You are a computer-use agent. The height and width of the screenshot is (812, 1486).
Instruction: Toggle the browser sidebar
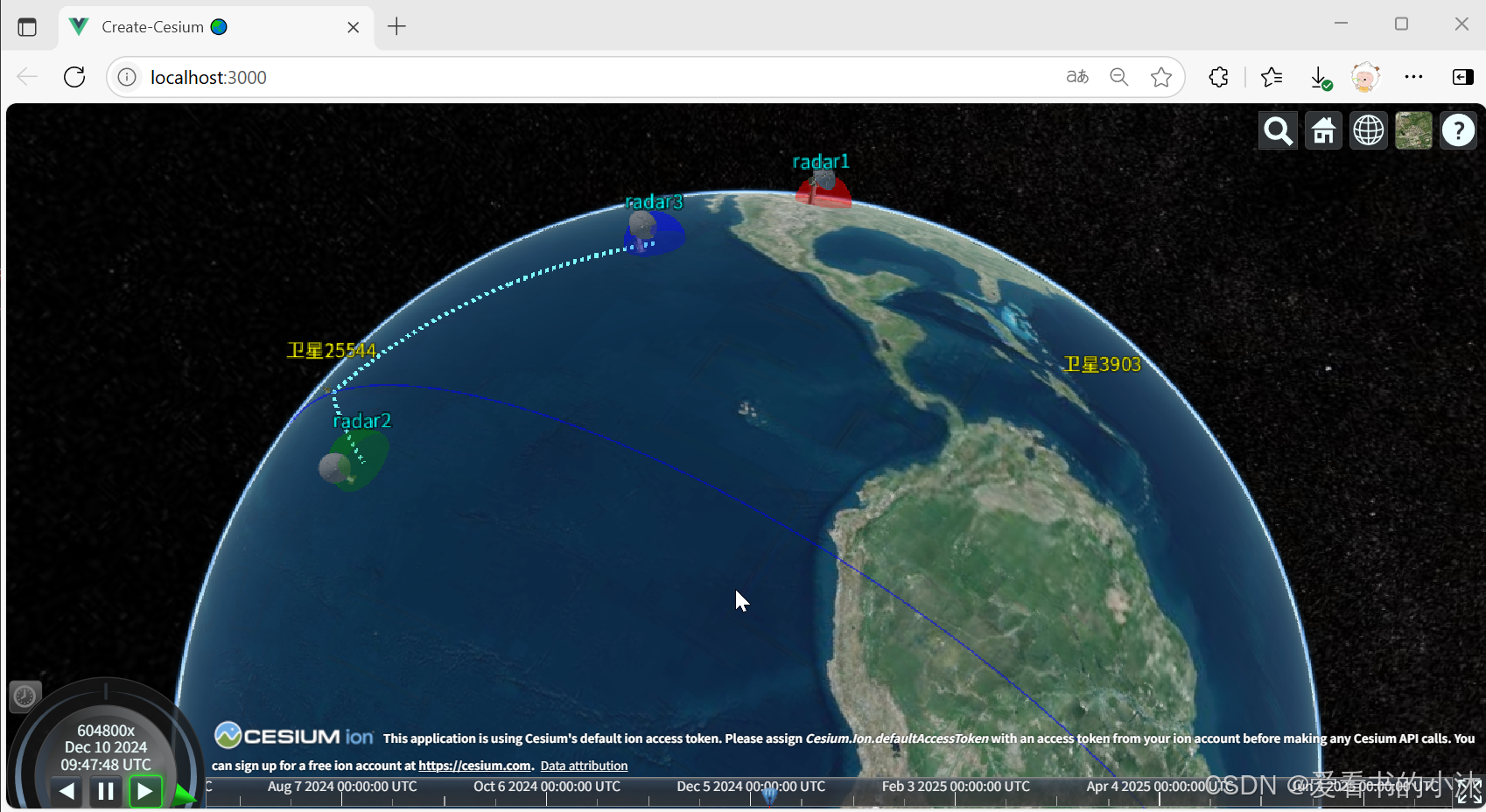(1462, 77)
